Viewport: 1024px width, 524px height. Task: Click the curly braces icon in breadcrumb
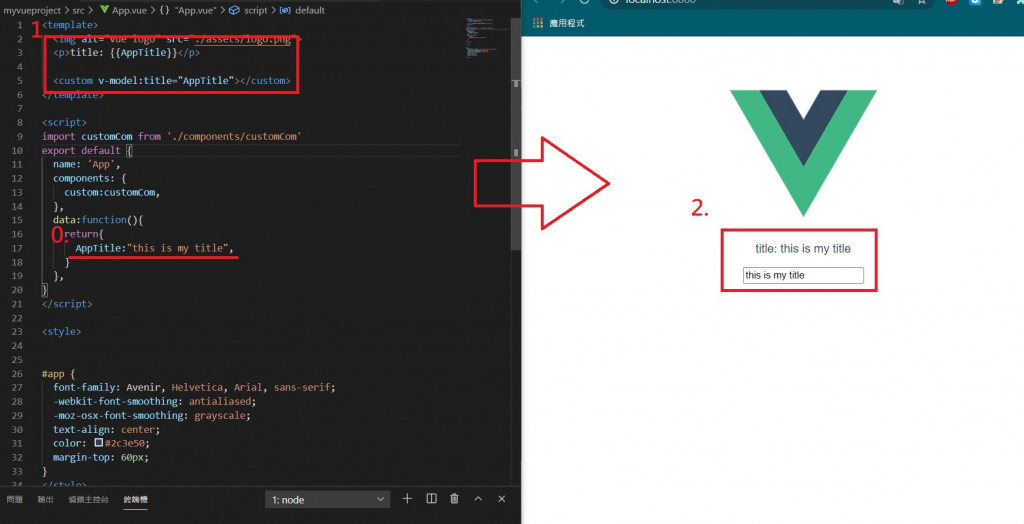coord(163,10)
